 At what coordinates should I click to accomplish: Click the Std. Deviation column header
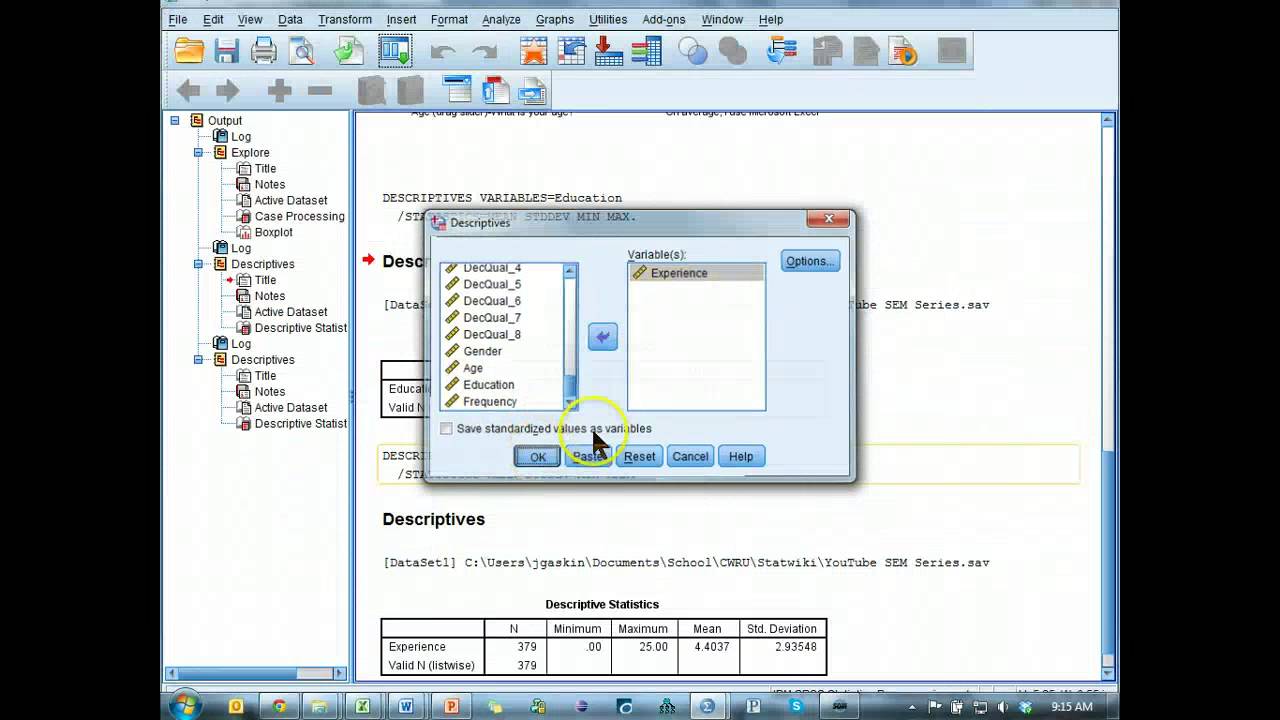point(781,629)
